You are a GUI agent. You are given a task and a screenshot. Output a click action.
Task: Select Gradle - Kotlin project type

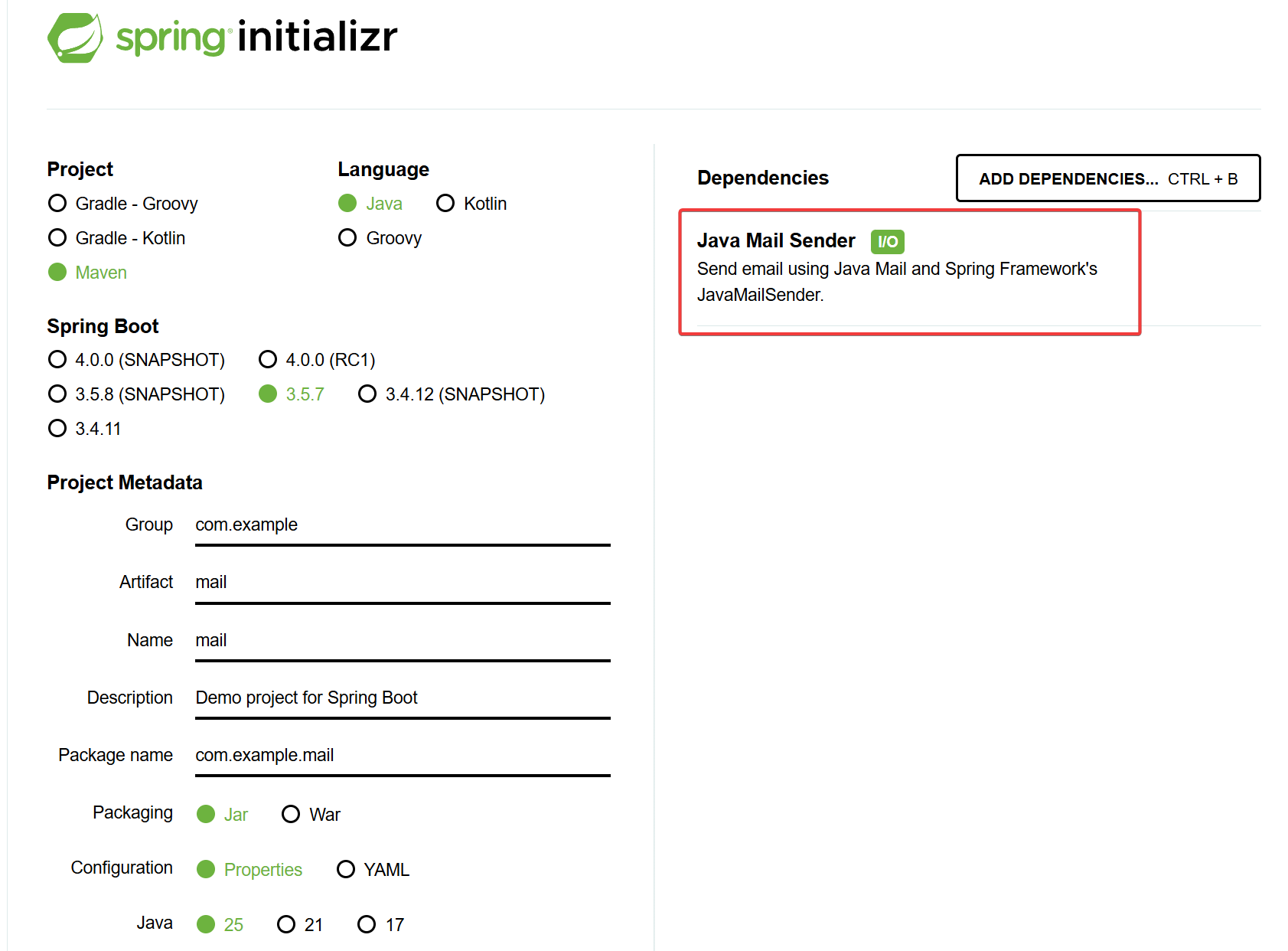pyautogui.click(x=57, y=238)
